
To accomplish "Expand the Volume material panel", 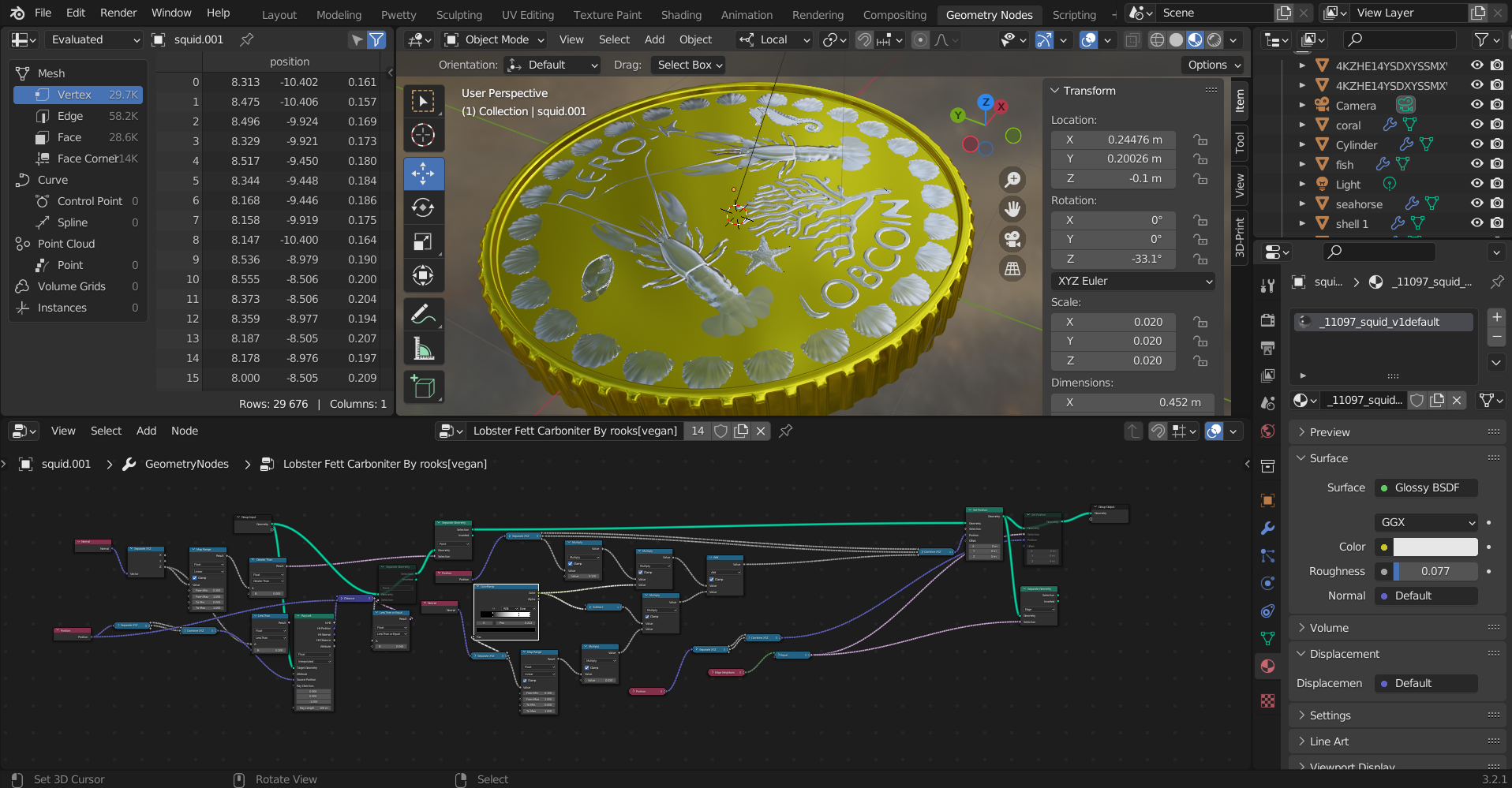I will (x=1398, y=628).
